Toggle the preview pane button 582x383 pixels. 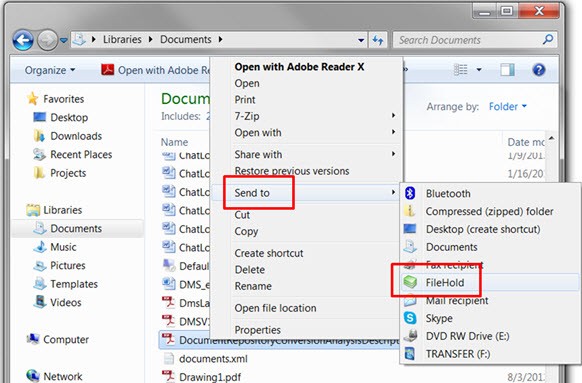[x=507, y=69]
